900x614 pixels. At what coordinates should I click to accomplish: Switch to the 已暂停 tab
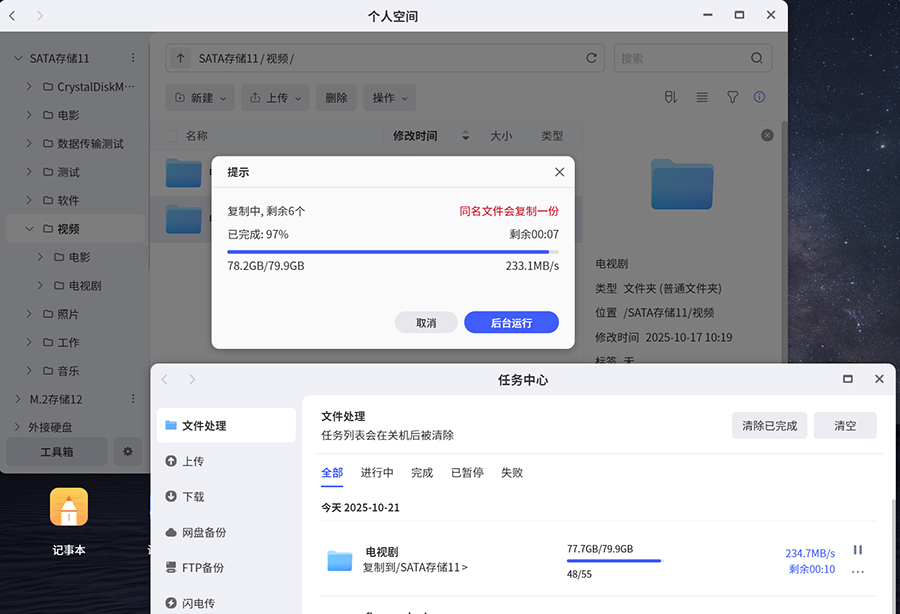tap(467, 473)
